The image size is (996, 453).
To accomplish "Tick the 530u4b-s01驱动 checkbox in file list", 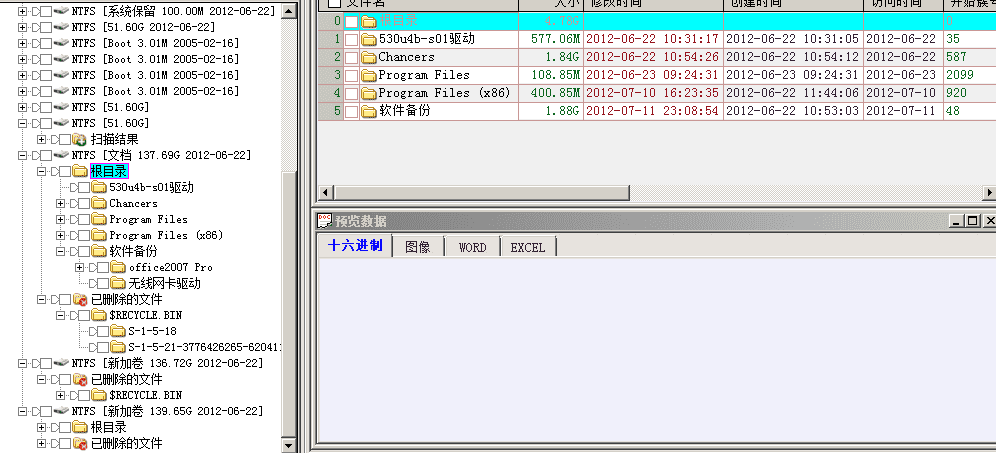I will (x=351, y=39).
